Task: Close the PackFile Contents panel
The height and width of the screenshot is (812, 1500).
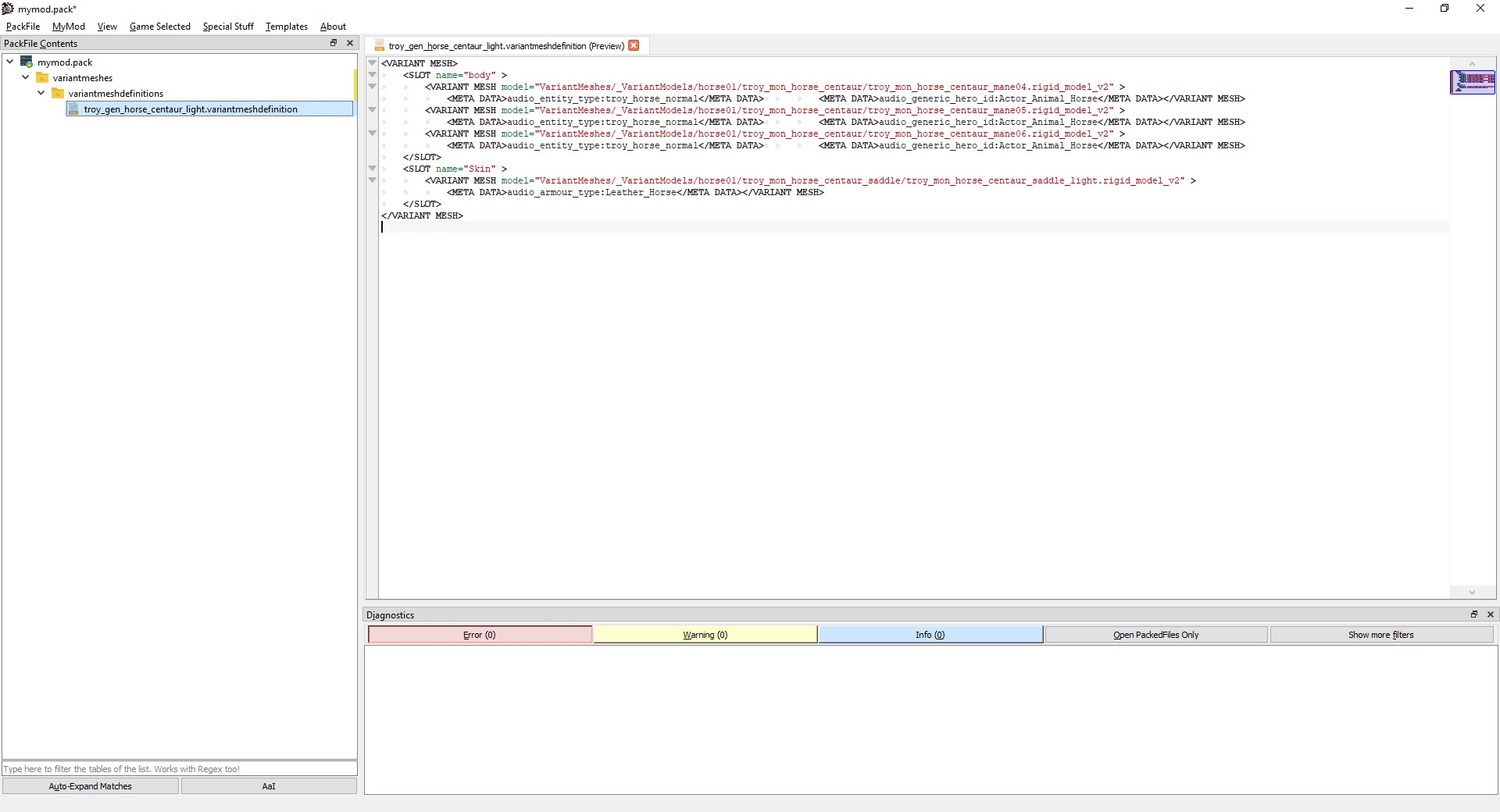Action: 349,43
